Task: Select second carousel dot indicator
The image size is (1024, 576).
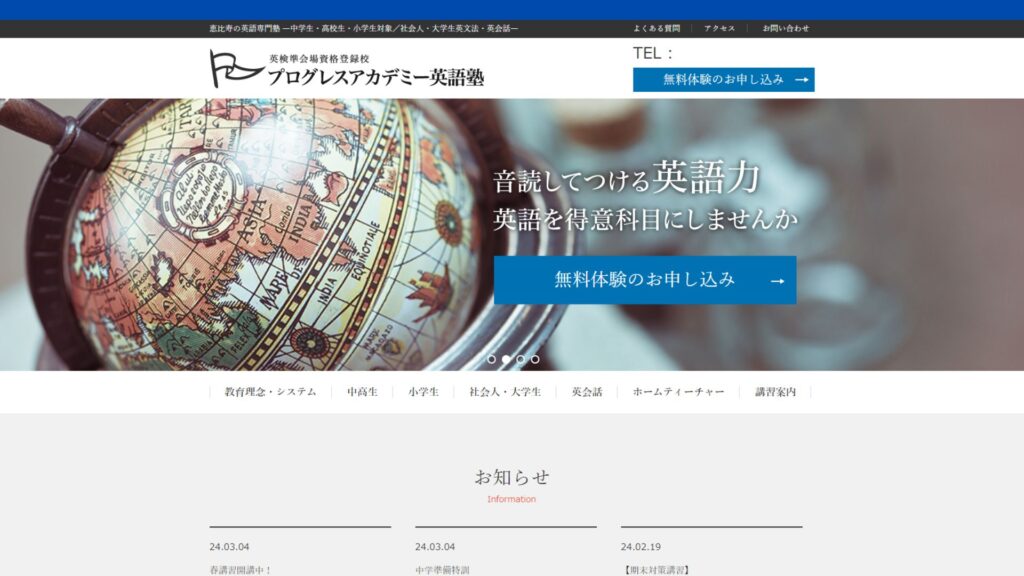Action: [506, 359]
